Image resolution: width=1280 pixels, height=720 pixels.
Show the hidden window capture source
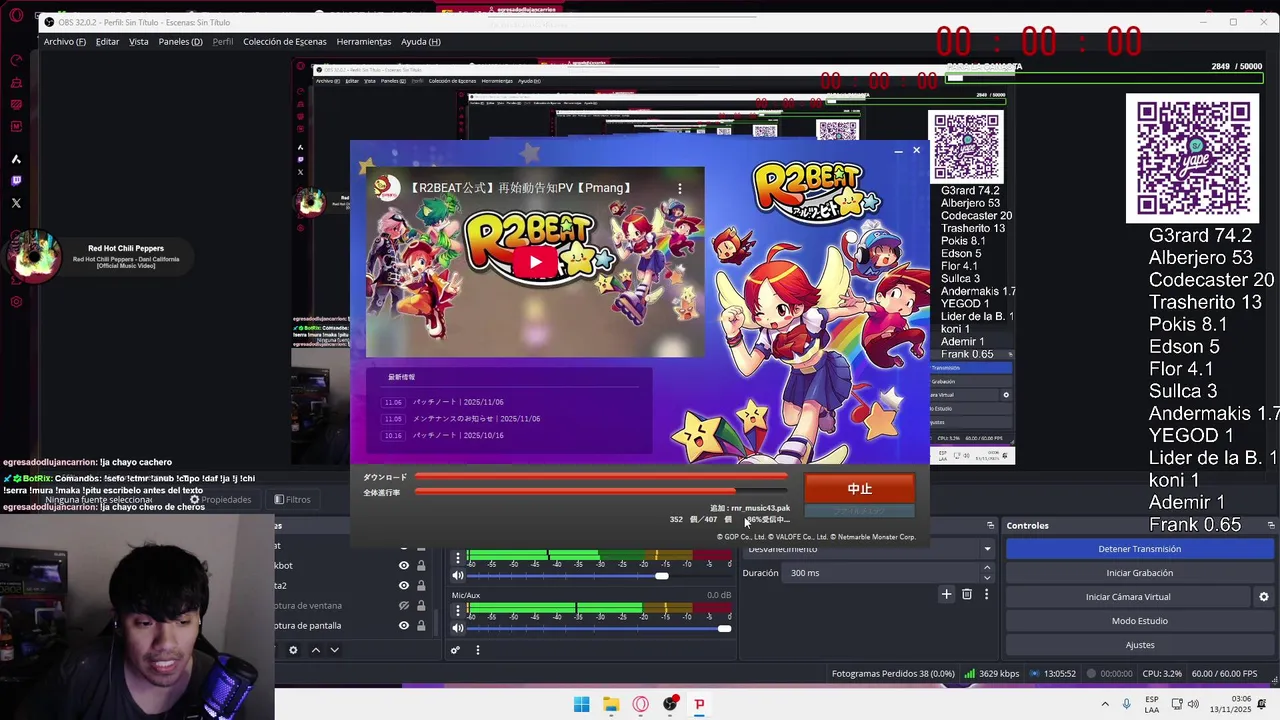coord(404,606)
